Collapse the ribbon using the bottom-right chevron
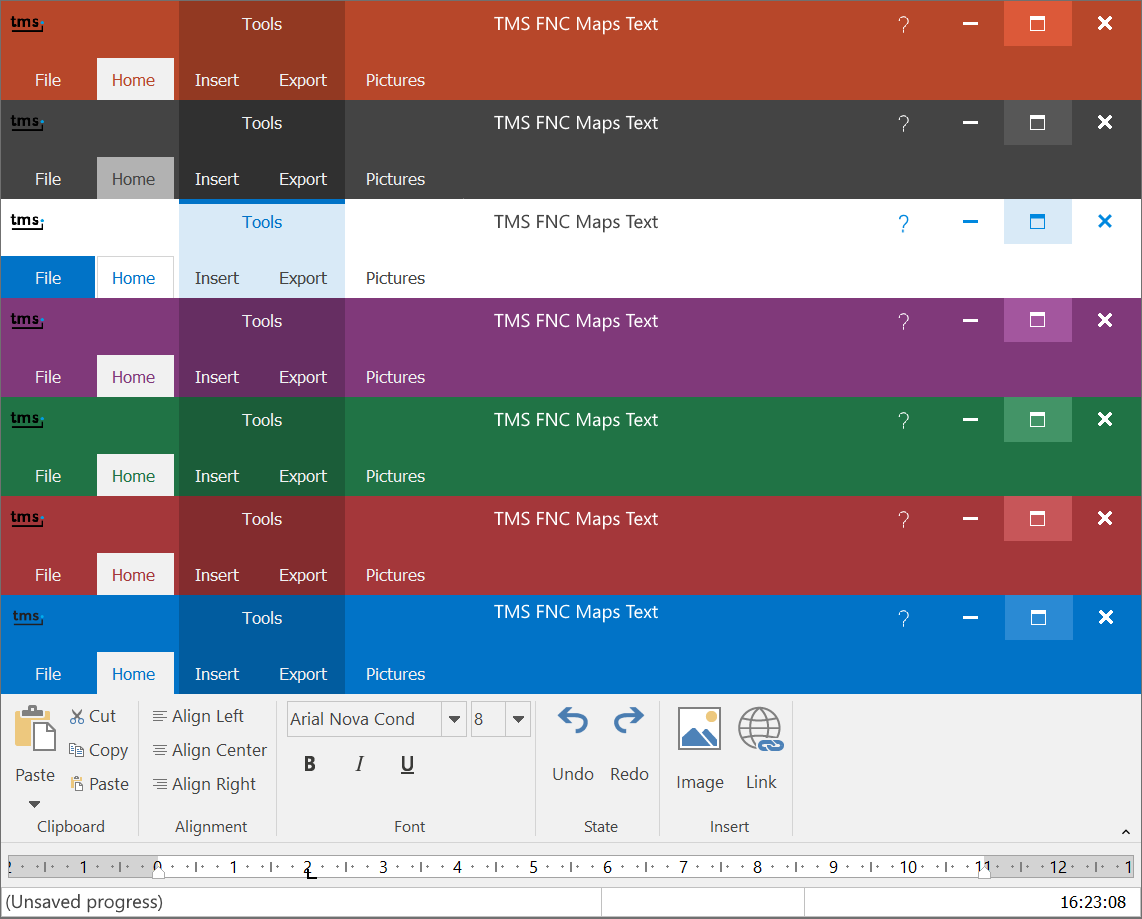Image resolution: width=1142 pixels, height=919 pixels. click(1125, 831)
